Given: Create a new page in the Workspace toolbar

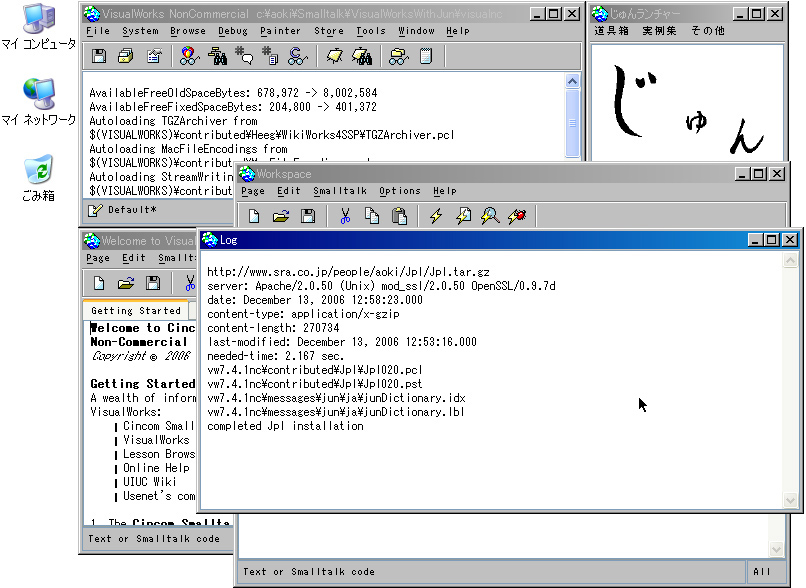Looking at the screenshot, I should coord(254,216).
